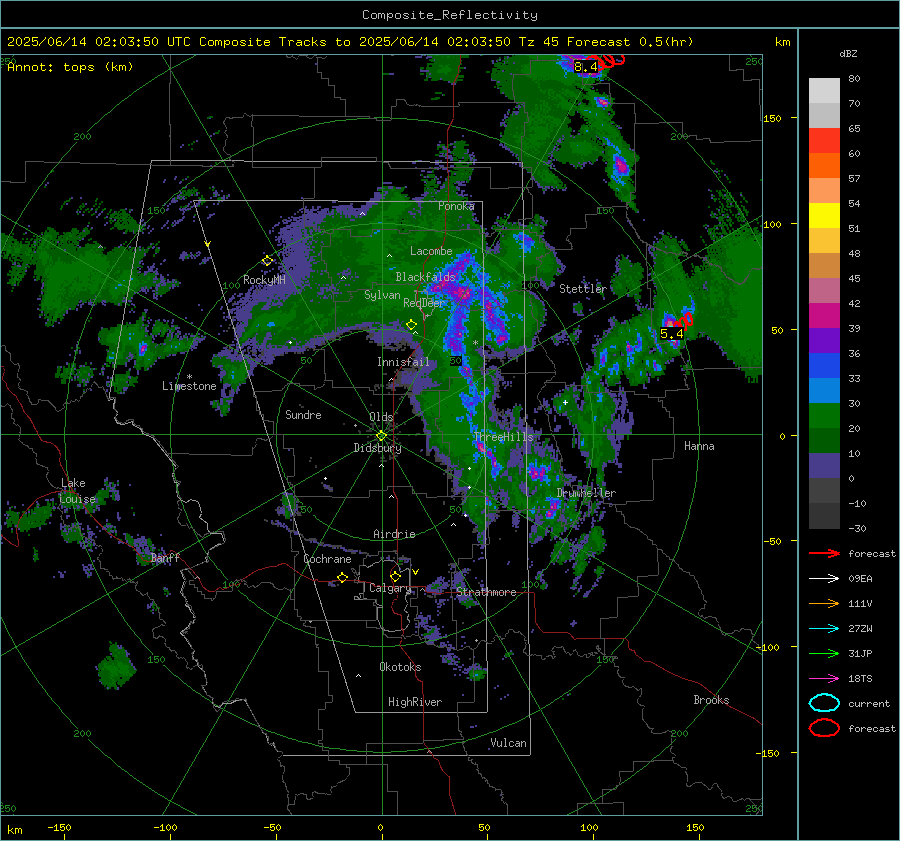Select the yellow 54-51 dBZ color swatch
Image resolution: width=900 pixels, height=841 pixels.
click(824, 215)
